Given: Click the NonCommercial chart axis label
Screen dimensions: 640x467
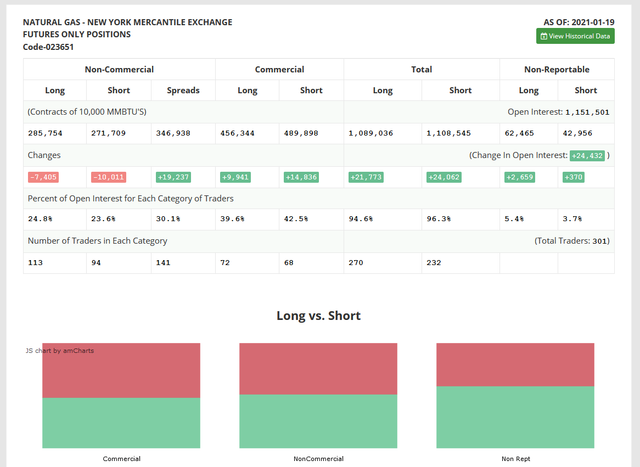Looking at the screenshot, I should click(318, 459).
